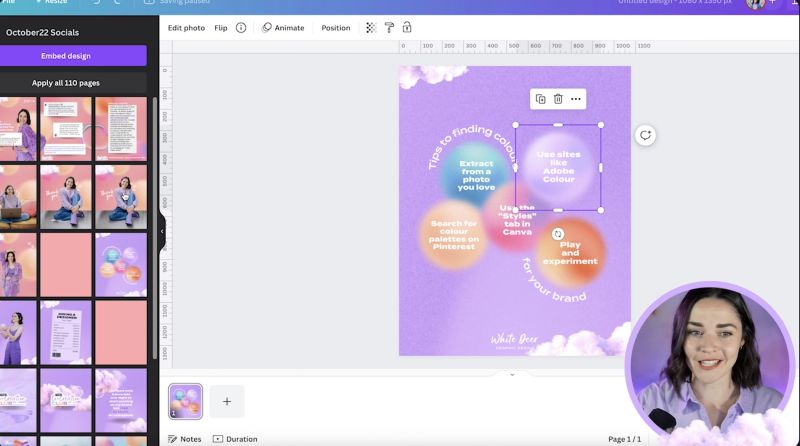
Task: Click the White Deer logo text
Action: coord(514,341)
